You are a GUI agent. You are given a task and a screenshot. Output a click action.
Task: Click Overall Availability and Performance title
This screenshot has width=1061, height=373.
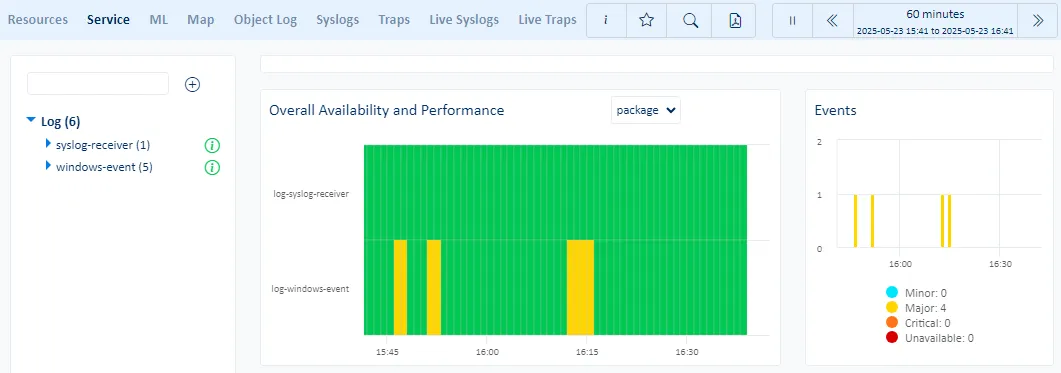pos(386,110)
